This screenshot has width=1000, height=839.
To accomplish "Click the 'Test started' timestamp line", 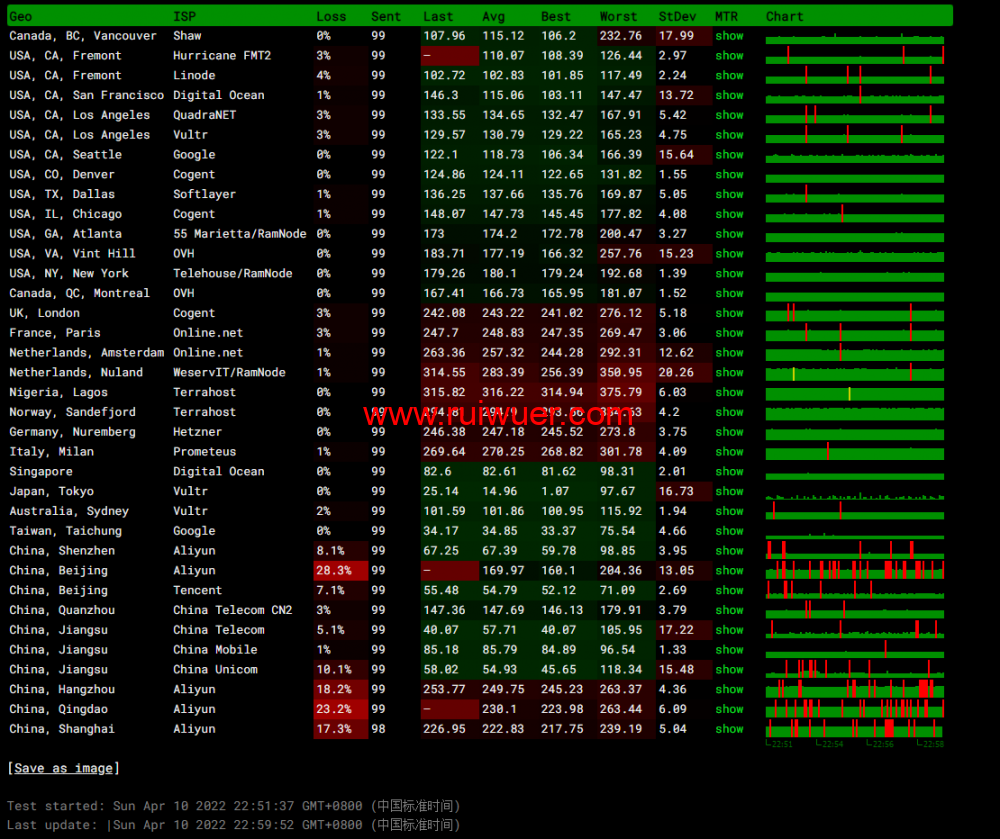I will pyautogui.click(x=233, y=805).
